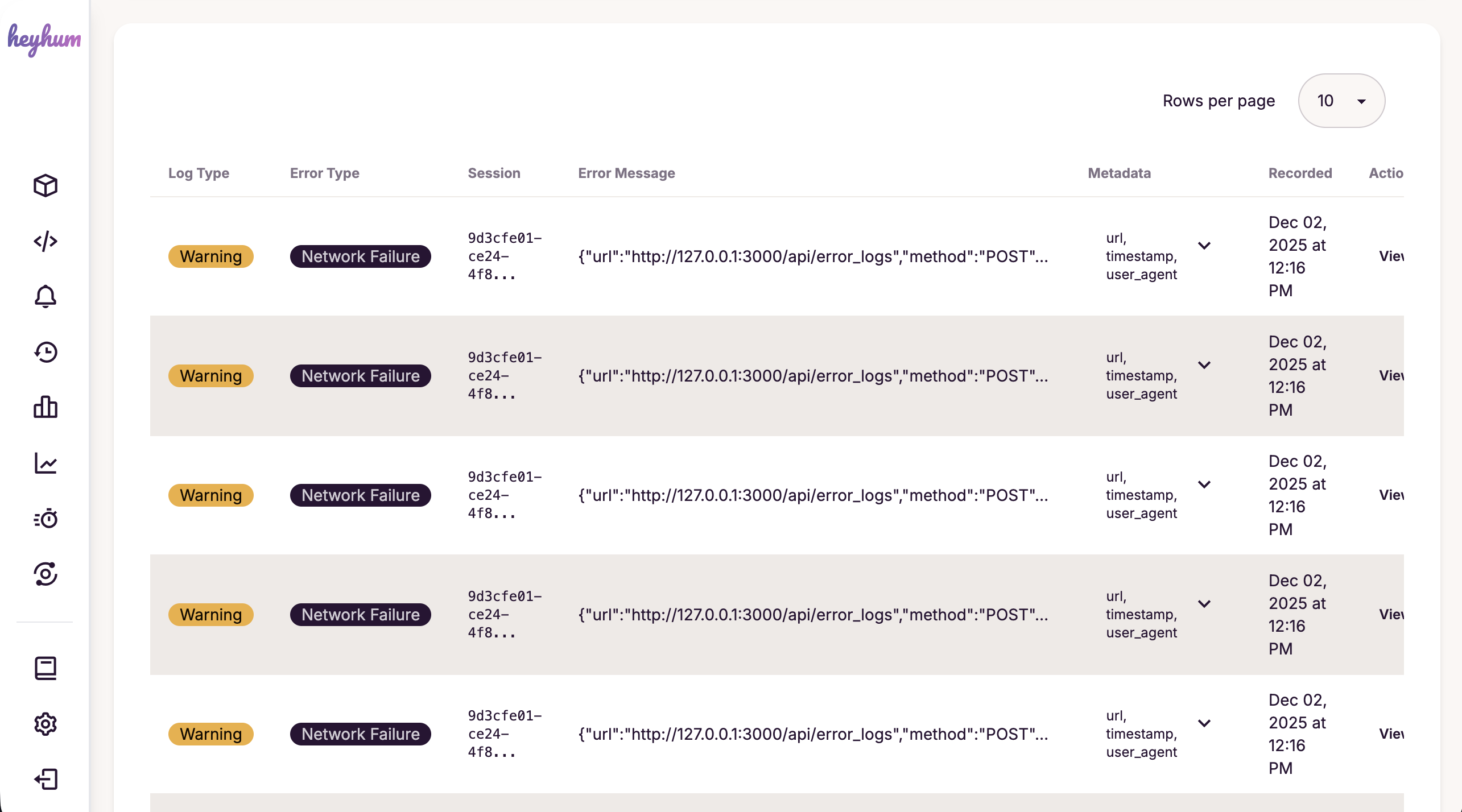The height and width of the screenshot is (812, 1462).
Task: Select the orbit sessions icon in sidebar
Action: pyautogui.click(x=46, y=574)
